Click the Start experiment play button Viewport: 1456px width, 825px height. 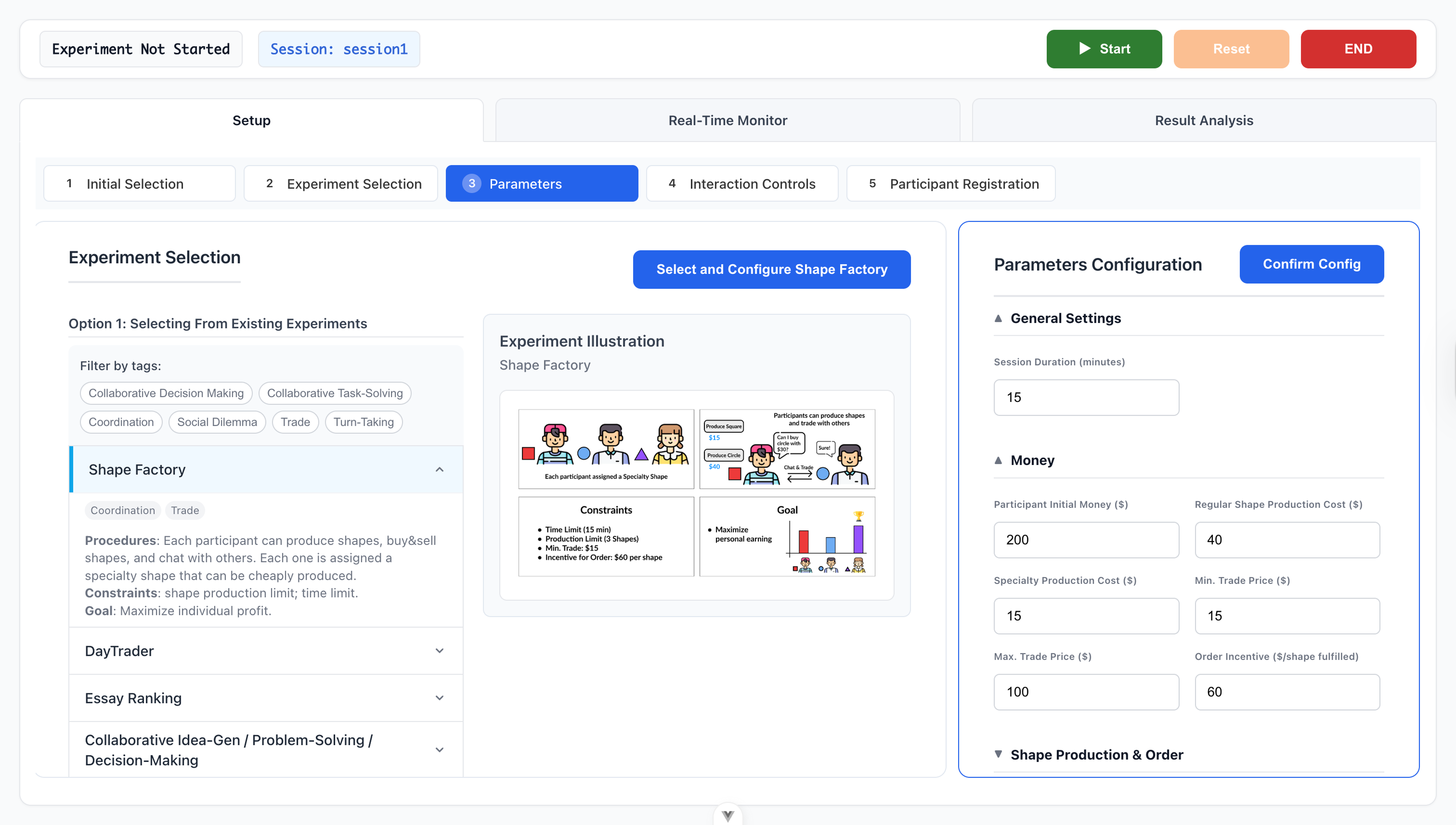tap(1104, 49)
